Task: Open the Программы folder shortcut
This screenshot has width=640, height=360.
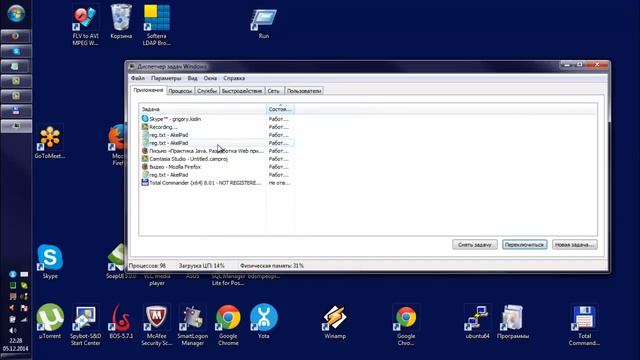Action: [x=513, y=322]
